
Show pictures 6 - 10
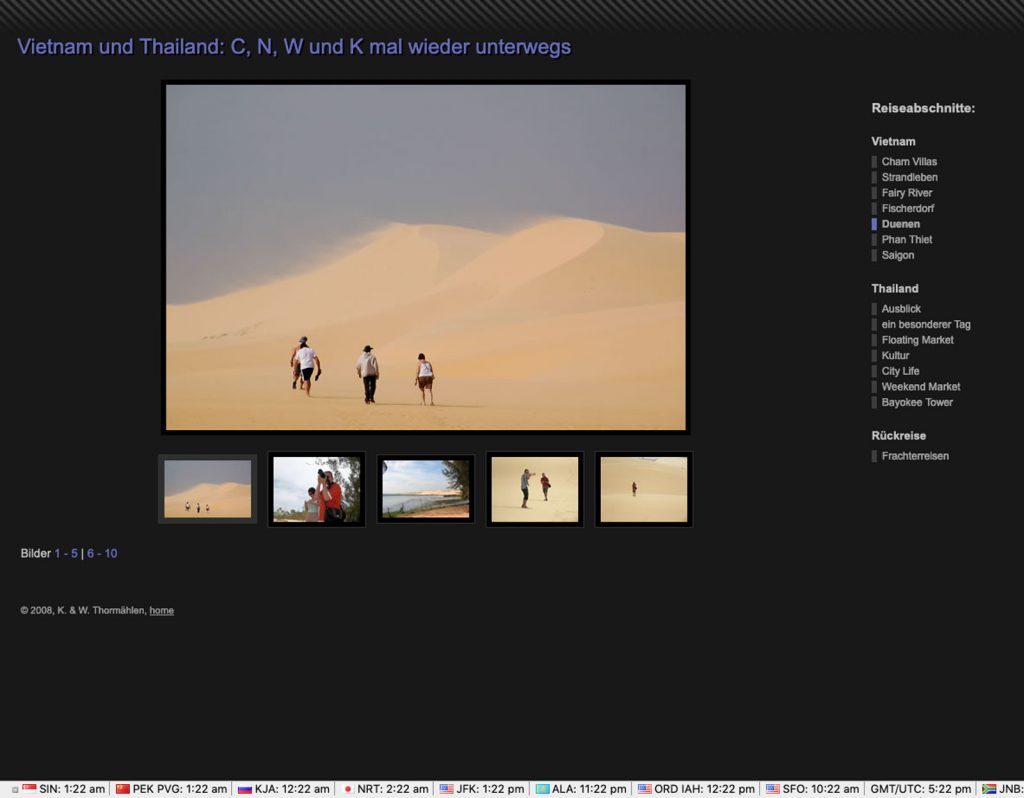tap(102, 553)
